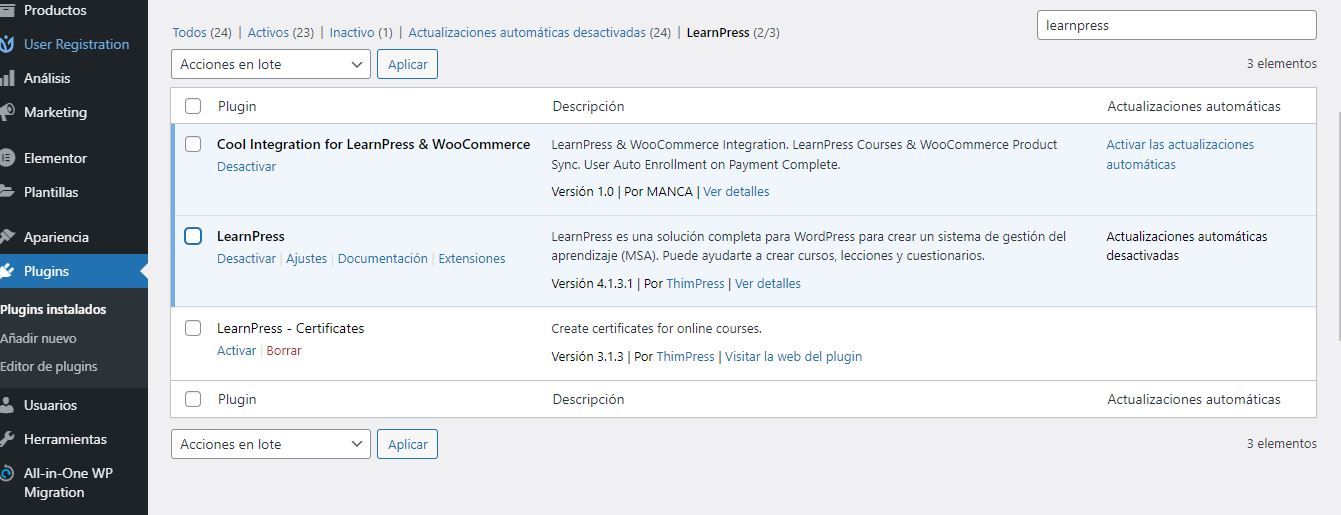Open Añadir nuevo plugin page
This screenshot has width=1341, height=515.
38,338
